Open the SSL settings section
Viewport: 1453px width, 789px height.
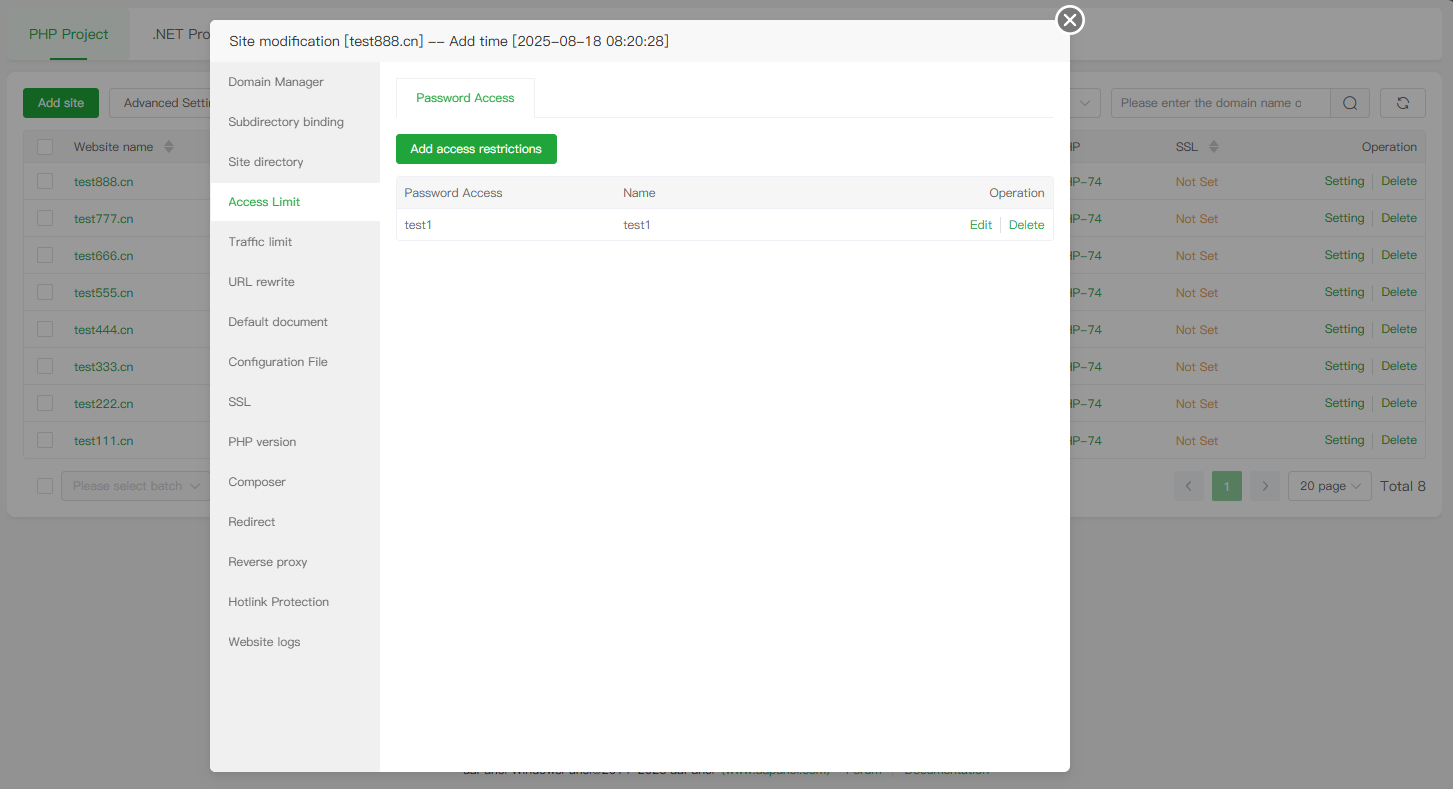pos(240,402)
